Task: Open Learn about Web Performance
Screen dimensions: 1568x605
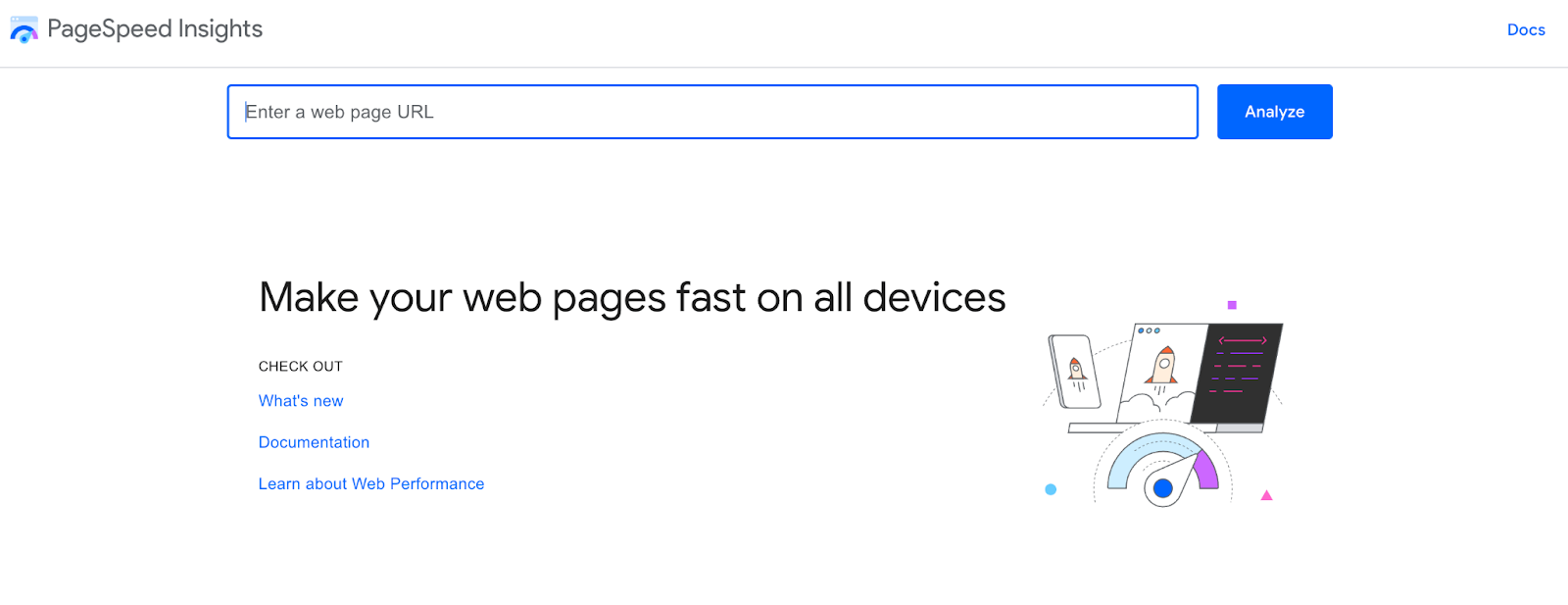Action: 370,483
